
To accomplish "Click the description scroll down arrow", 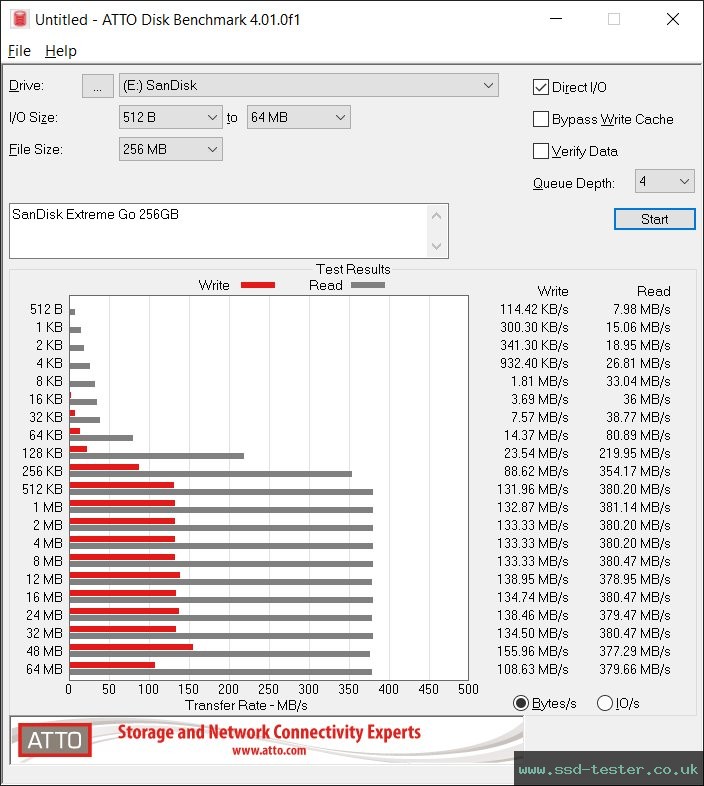I will (x=436, y=246).
